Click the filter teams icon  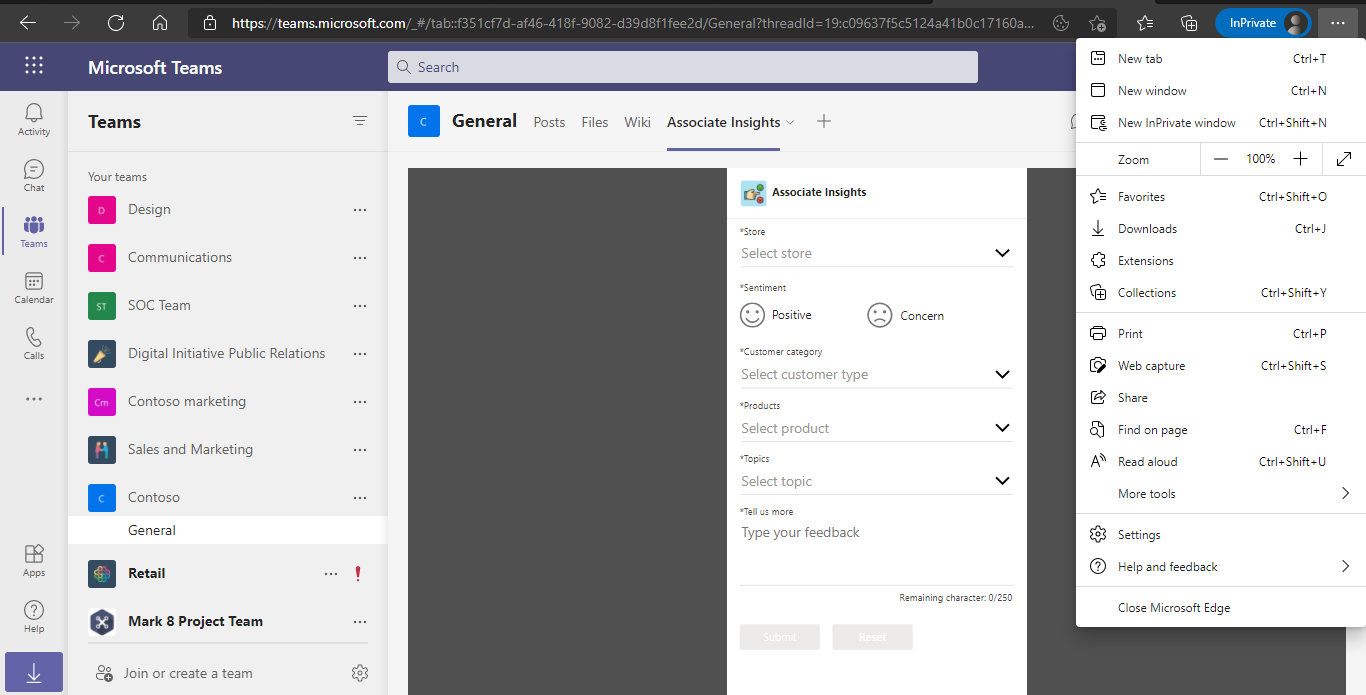[x=360, y=121]
